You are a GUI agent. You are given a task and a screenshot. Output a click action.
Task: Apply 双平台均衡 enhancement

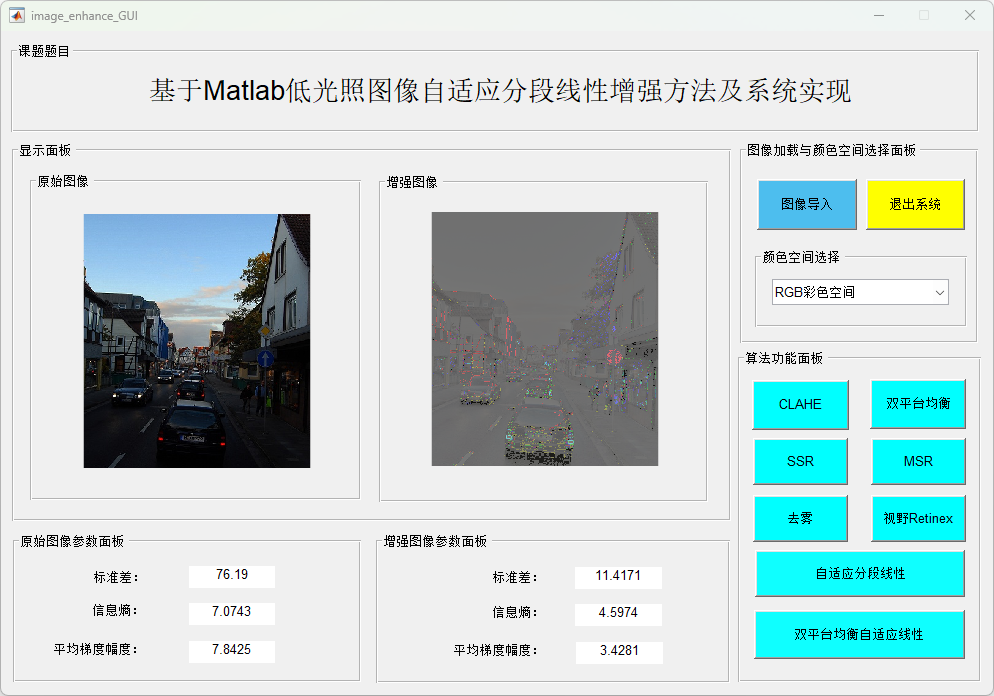pos(917,404)
